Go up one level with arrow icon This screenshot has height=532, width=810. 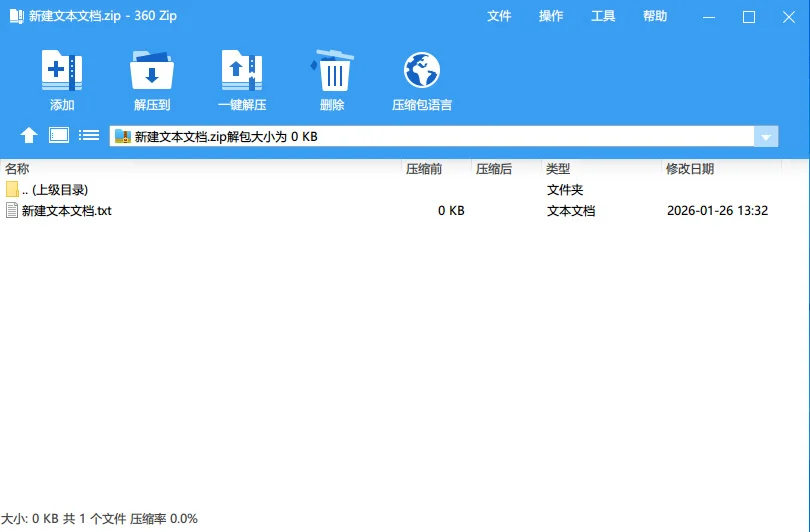click(29, 136)
